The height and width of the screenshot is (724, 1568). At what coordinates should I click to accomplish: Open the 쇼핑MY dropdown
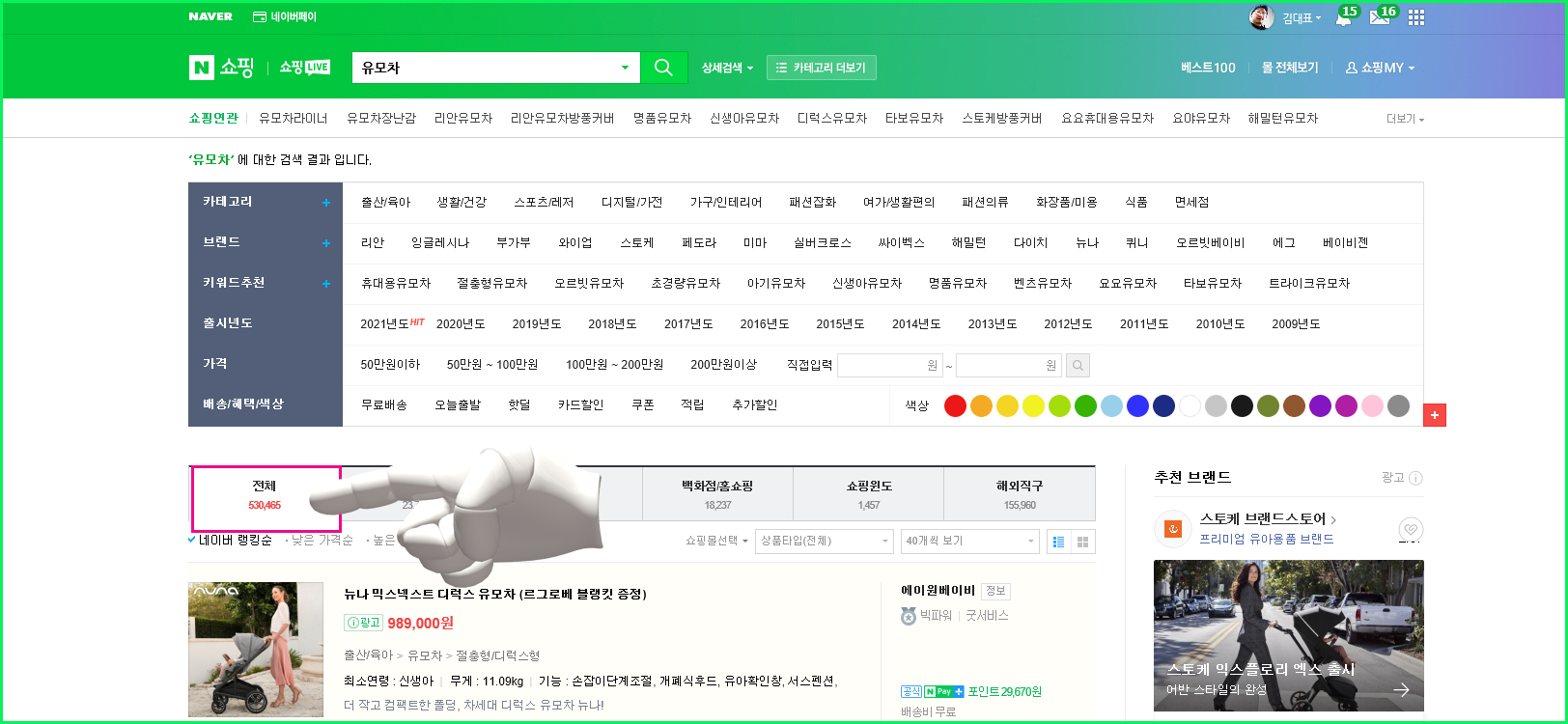[x=1380, y=68]
